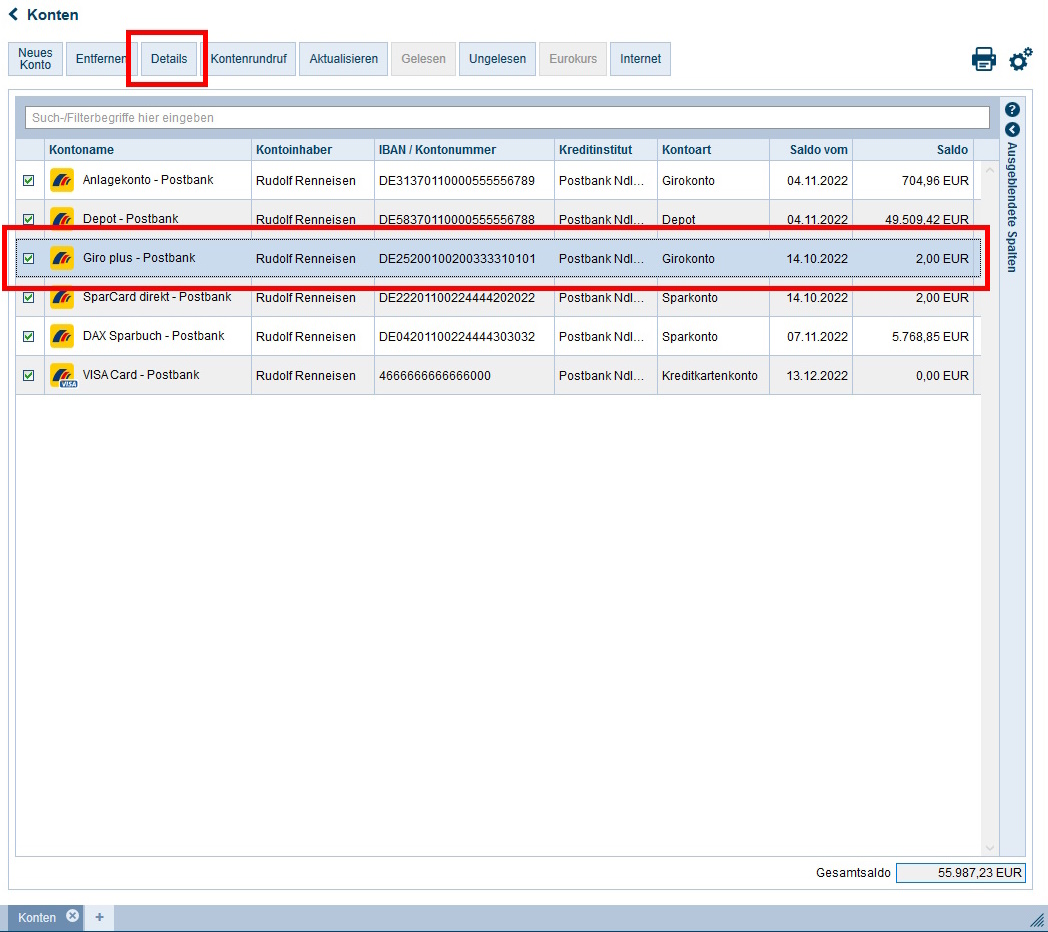Click the date 13.12.2022
Image resolution: width=1048 pixels, height=932 pixels.
817,376
